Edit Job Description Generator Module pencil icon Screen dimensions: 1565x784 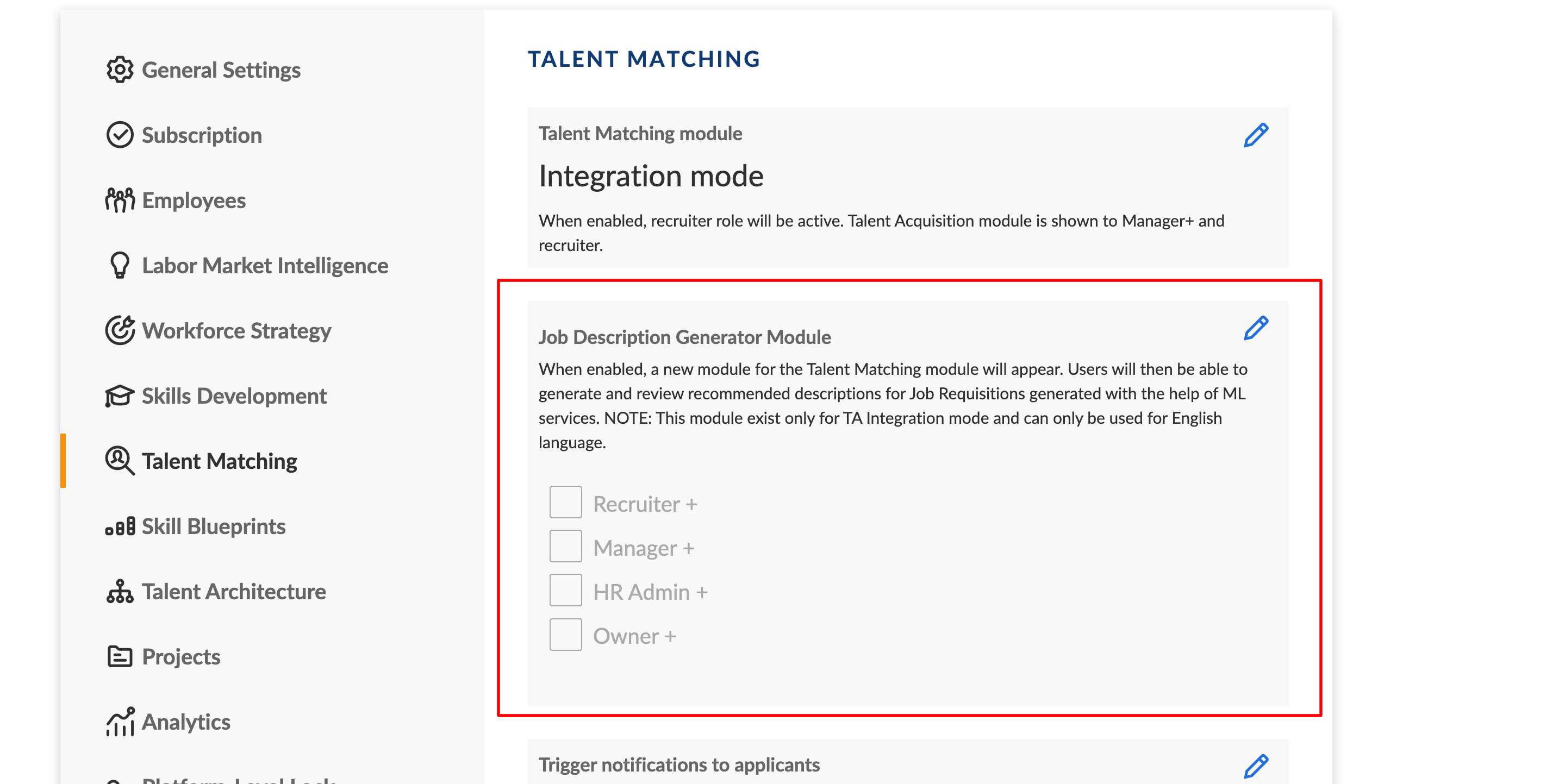click(x=1256, y=328)
